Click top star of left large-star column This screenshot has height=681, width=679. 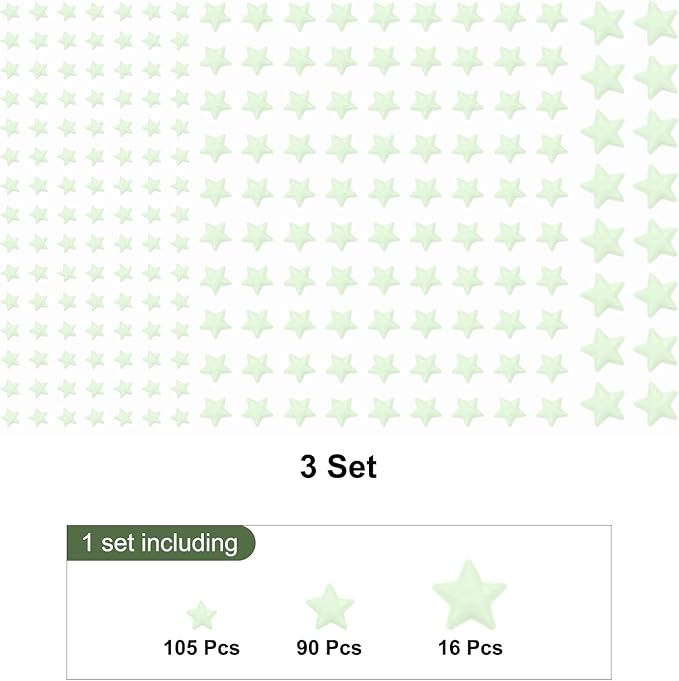tap(602, 22)
